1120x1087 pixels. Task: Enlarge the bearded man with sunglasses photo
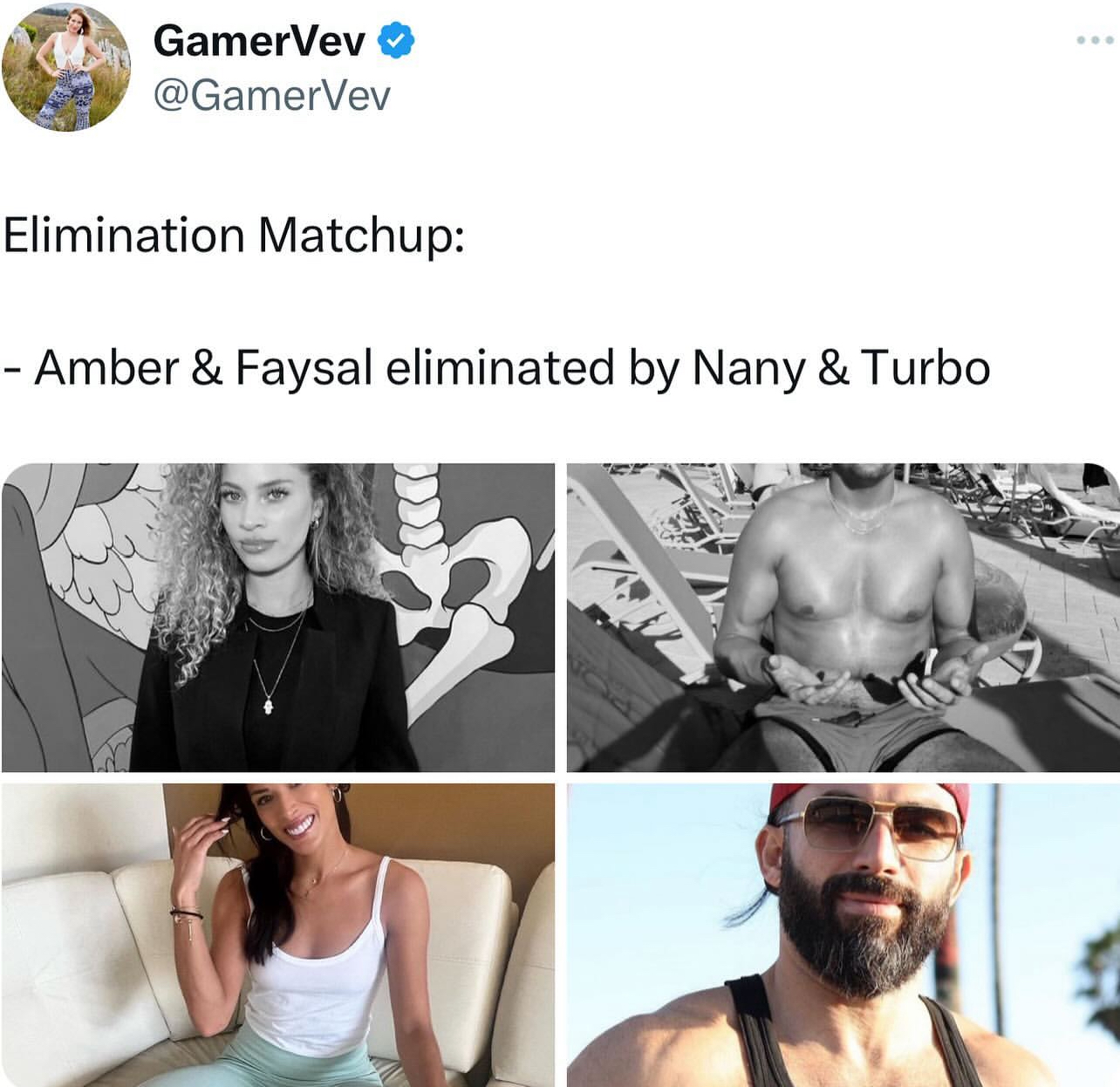coord(843,934)
